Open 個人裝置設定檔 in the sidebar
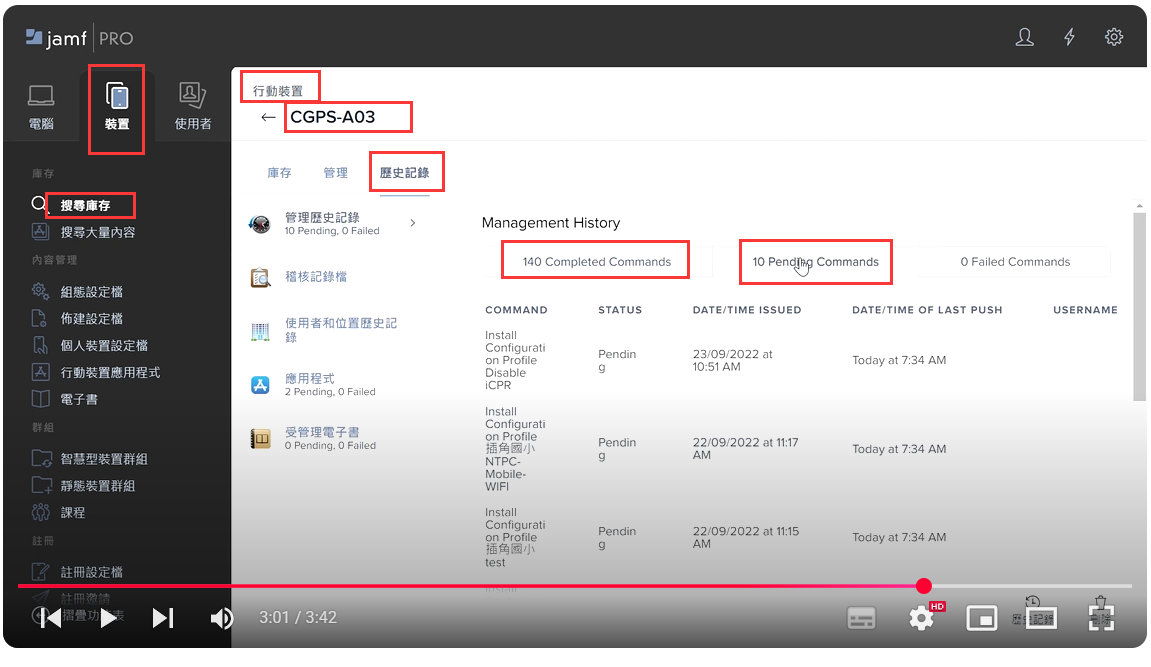The height and width of the screenshot is (667, 1151). click(104, 346)
